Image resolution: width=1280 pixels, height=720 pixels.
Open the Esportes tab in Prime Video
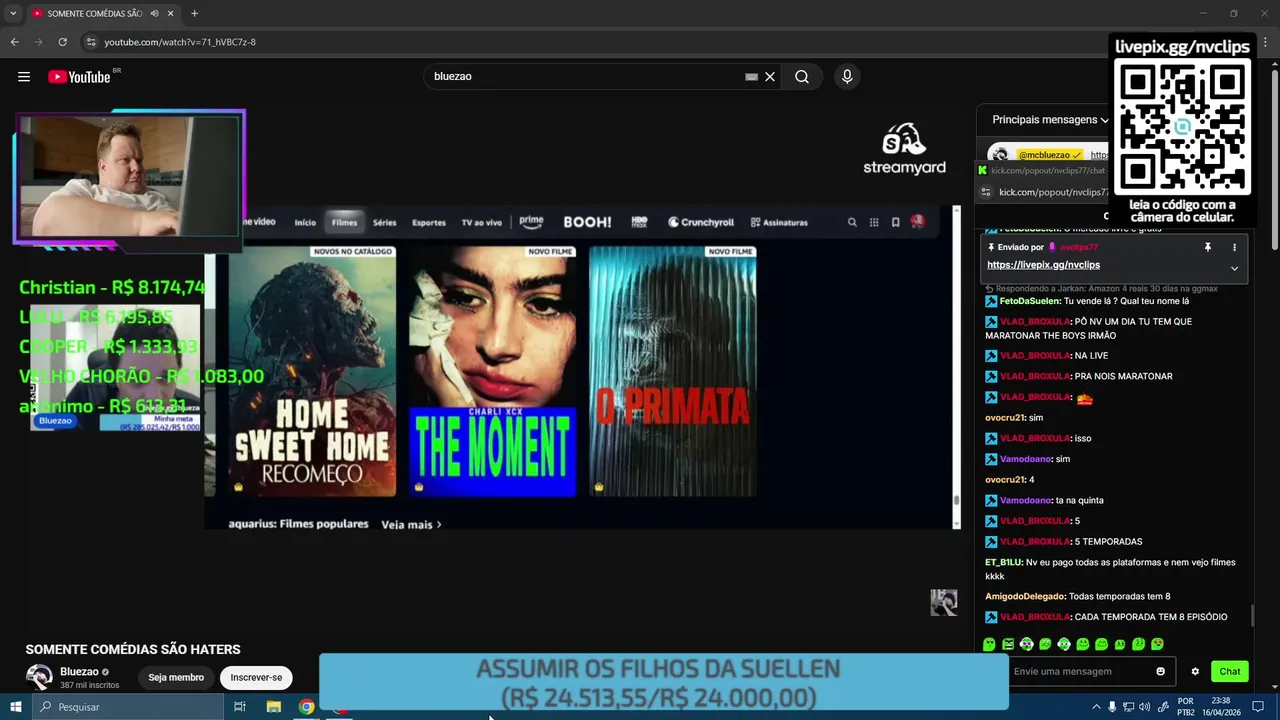coord(429,222)
